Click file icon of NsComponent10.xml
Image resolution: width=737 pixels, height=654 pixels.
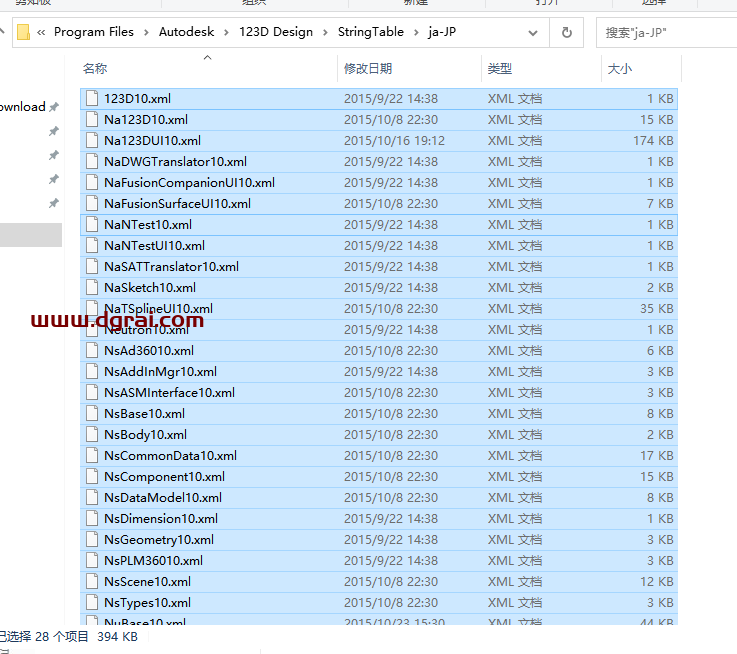coord(92,477)
